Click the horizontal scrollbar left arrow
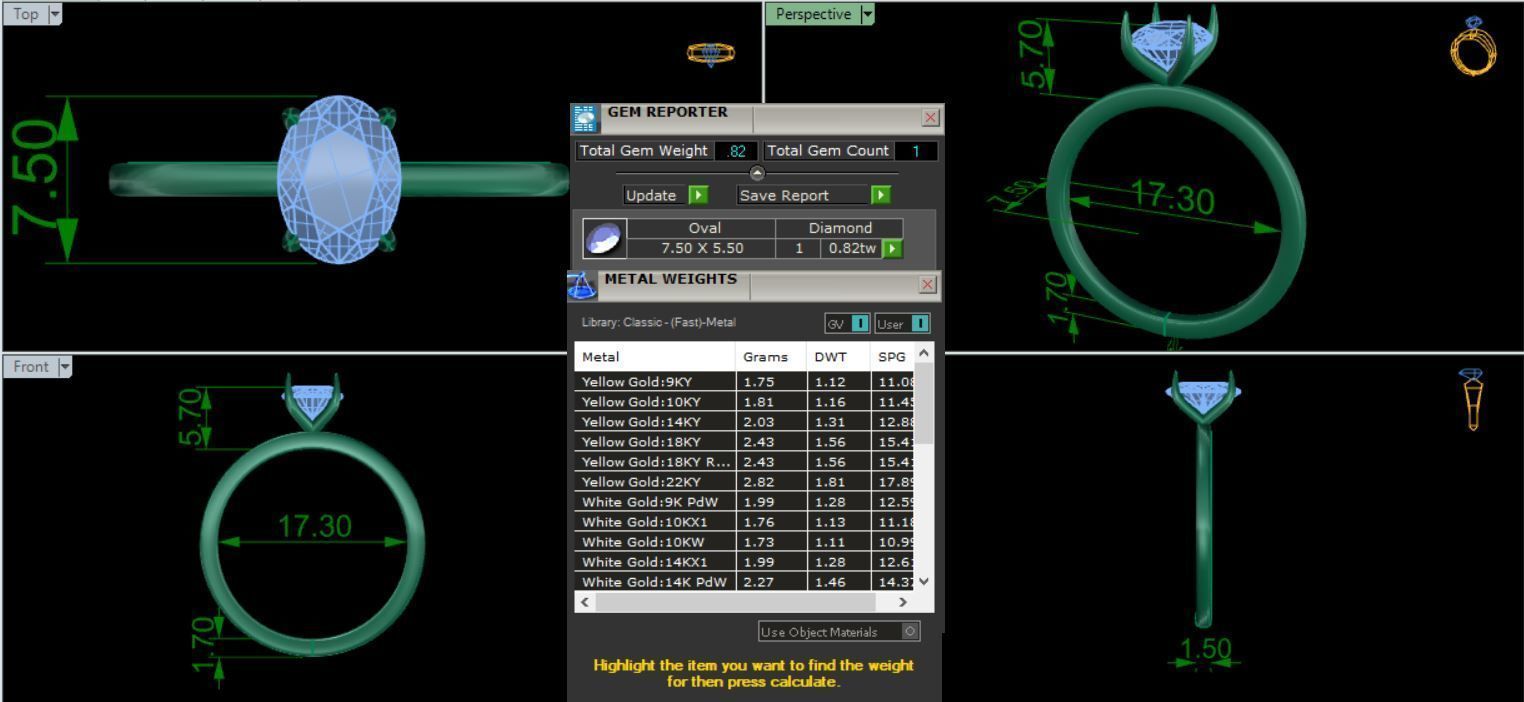 (586, 602)
